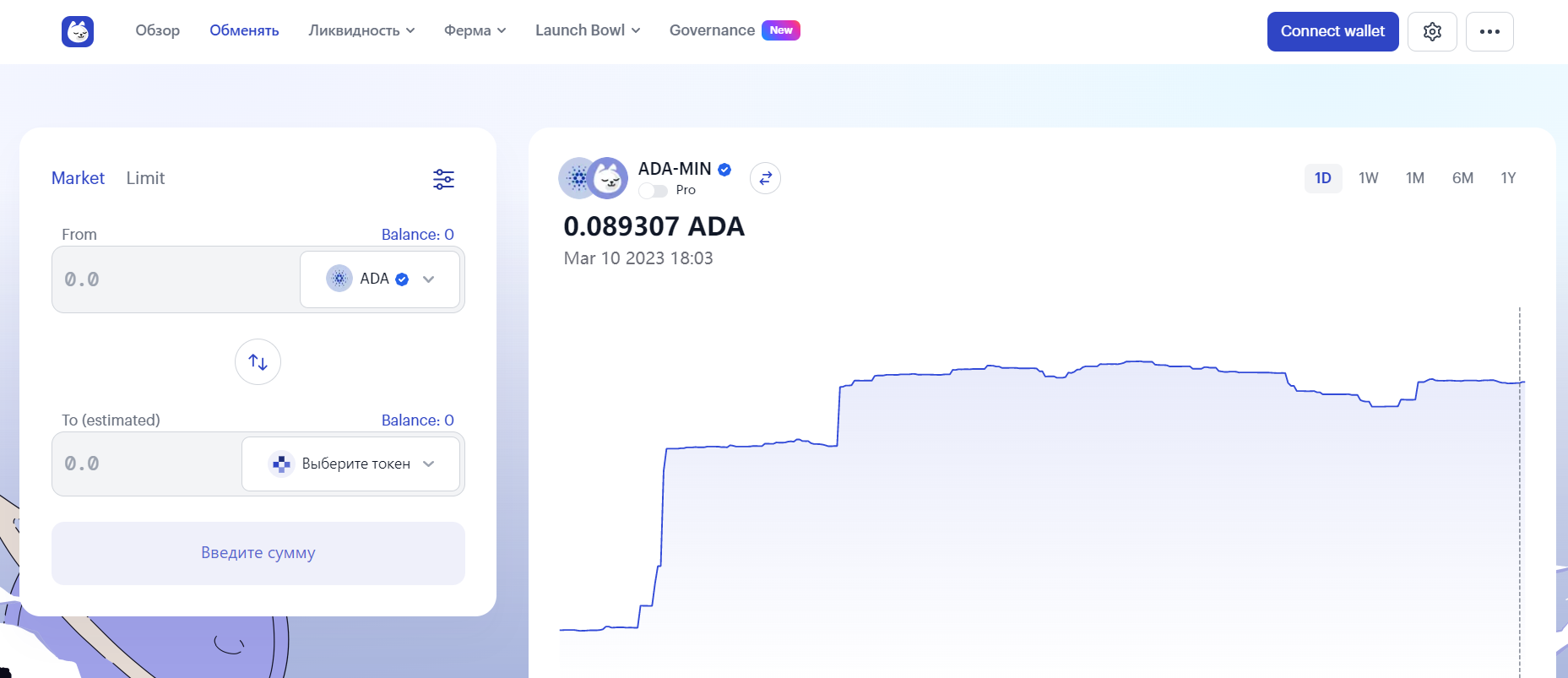Expand the Ферма menu
1568x678 pixels.
pyautogui.click(x=475, y=30)
